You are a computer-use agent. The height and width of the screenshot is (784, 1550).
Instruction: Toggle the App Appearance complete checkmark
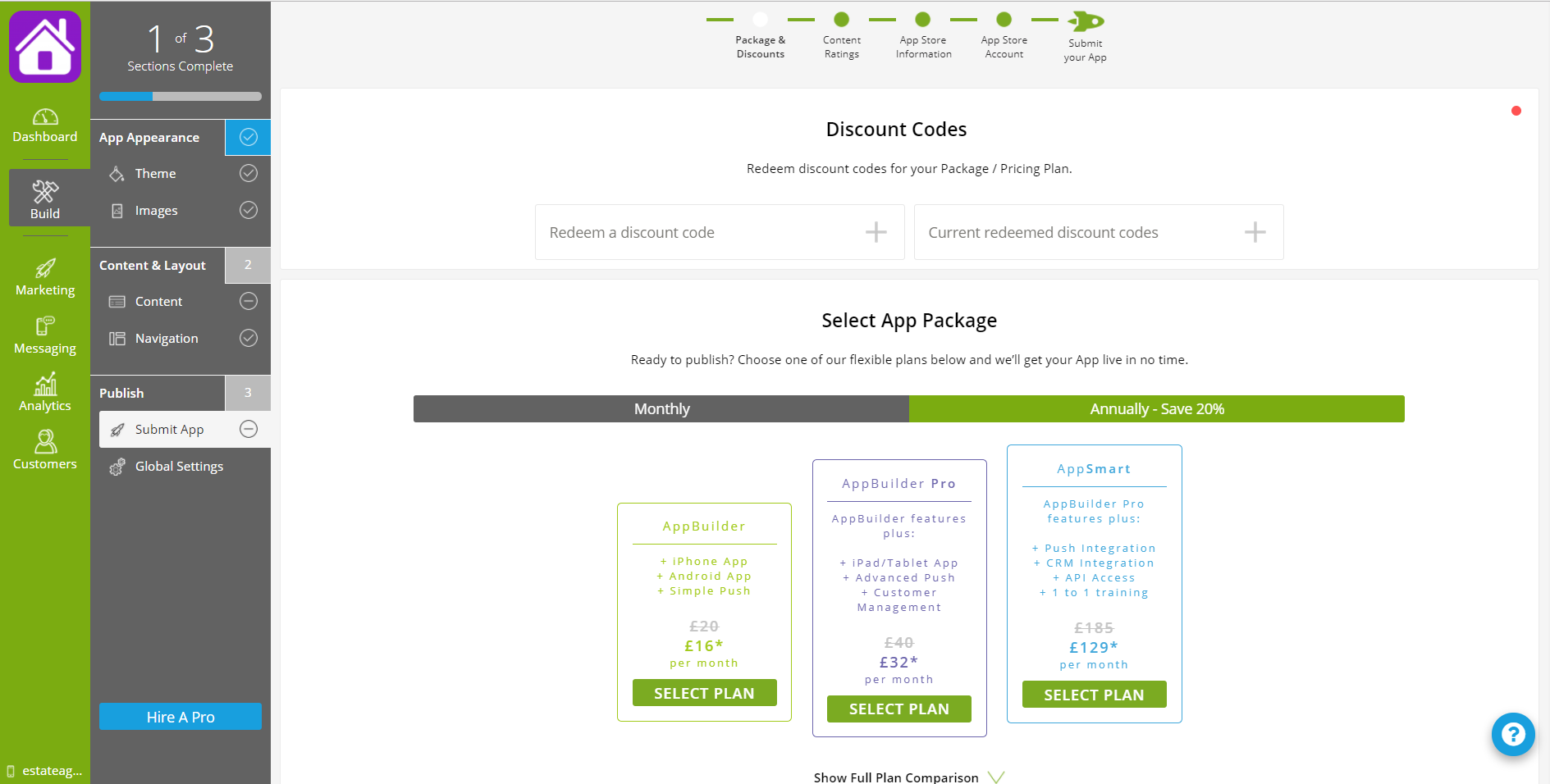(248, 137)
